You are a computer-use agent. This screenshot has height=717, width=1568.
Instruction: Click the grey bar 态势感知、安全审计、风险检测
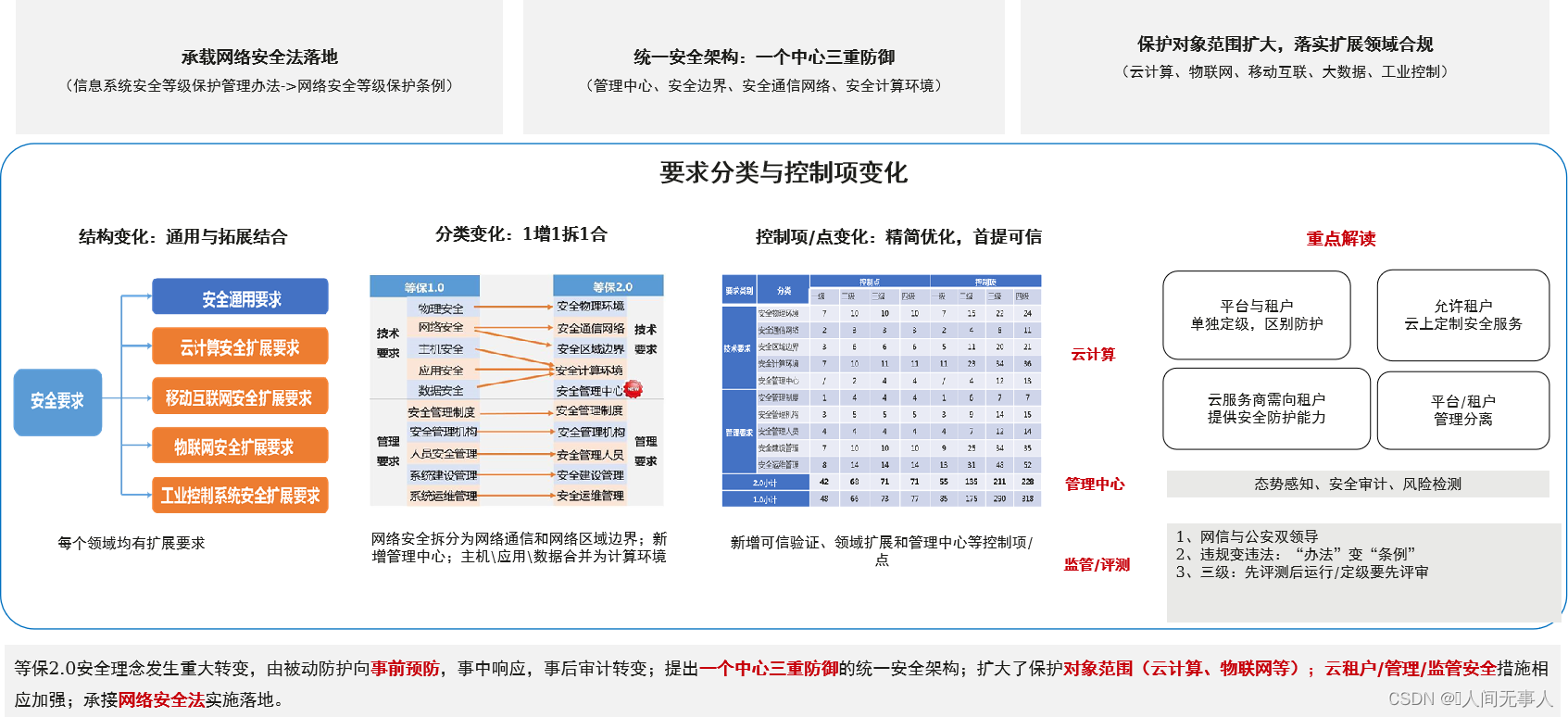[x=1358, y=484]
